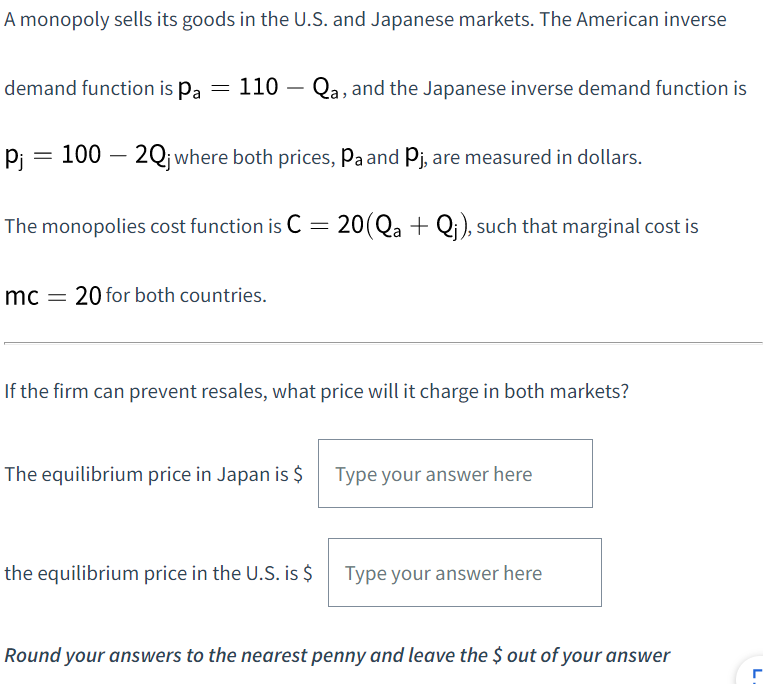Screen dimensions: 763x684
Task: Click the cost function C = 20(Qa + Qj)
Action: 378,226
